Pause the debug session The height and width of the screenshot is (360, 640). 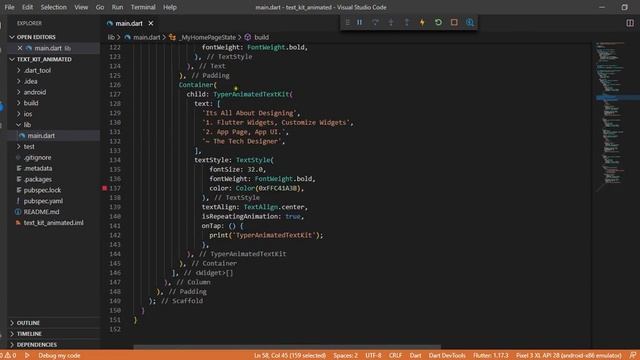click(x=360, y=22)
